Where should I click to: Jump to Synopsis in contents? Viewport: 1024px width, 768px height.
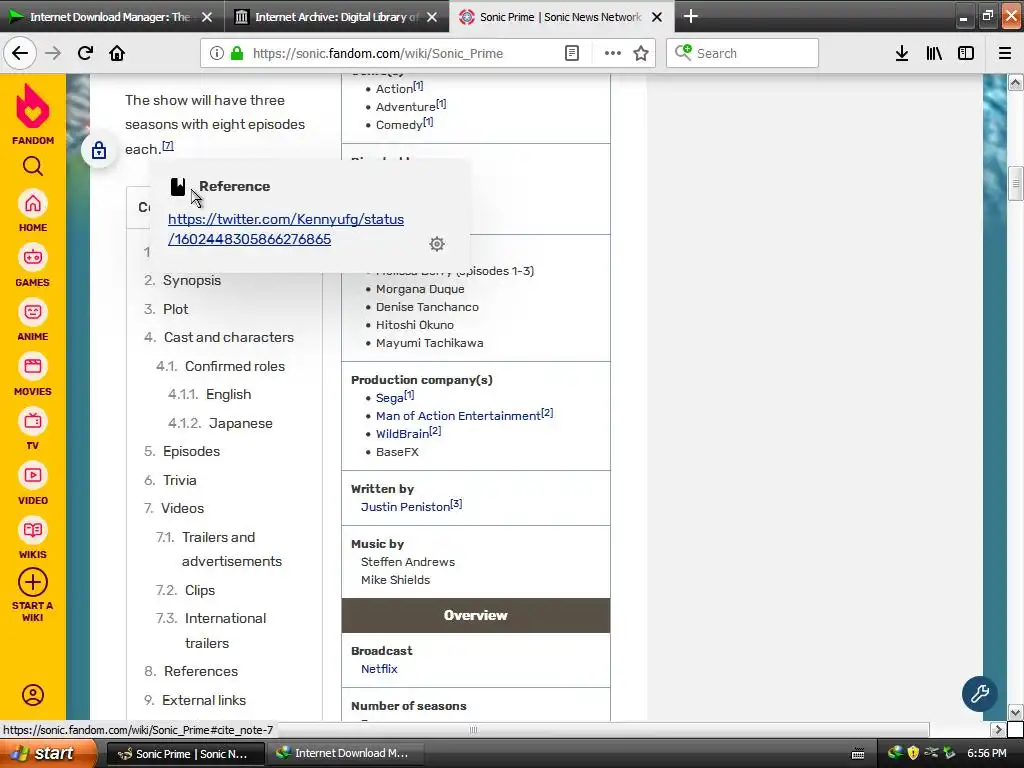pyautogui.click(x=191, y=280)
